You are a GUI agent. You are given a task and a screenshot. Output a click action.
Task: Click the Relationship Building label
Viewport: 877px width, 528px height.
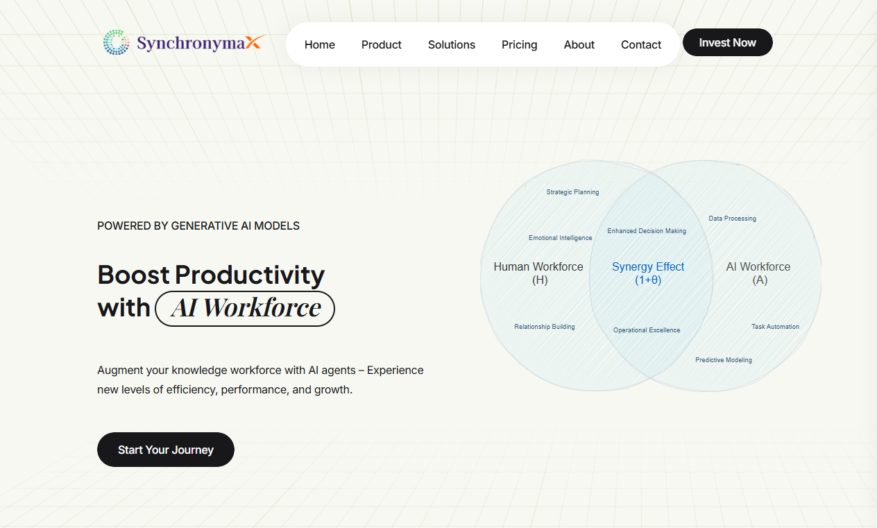pyautogui.click(x=544, y=327)
